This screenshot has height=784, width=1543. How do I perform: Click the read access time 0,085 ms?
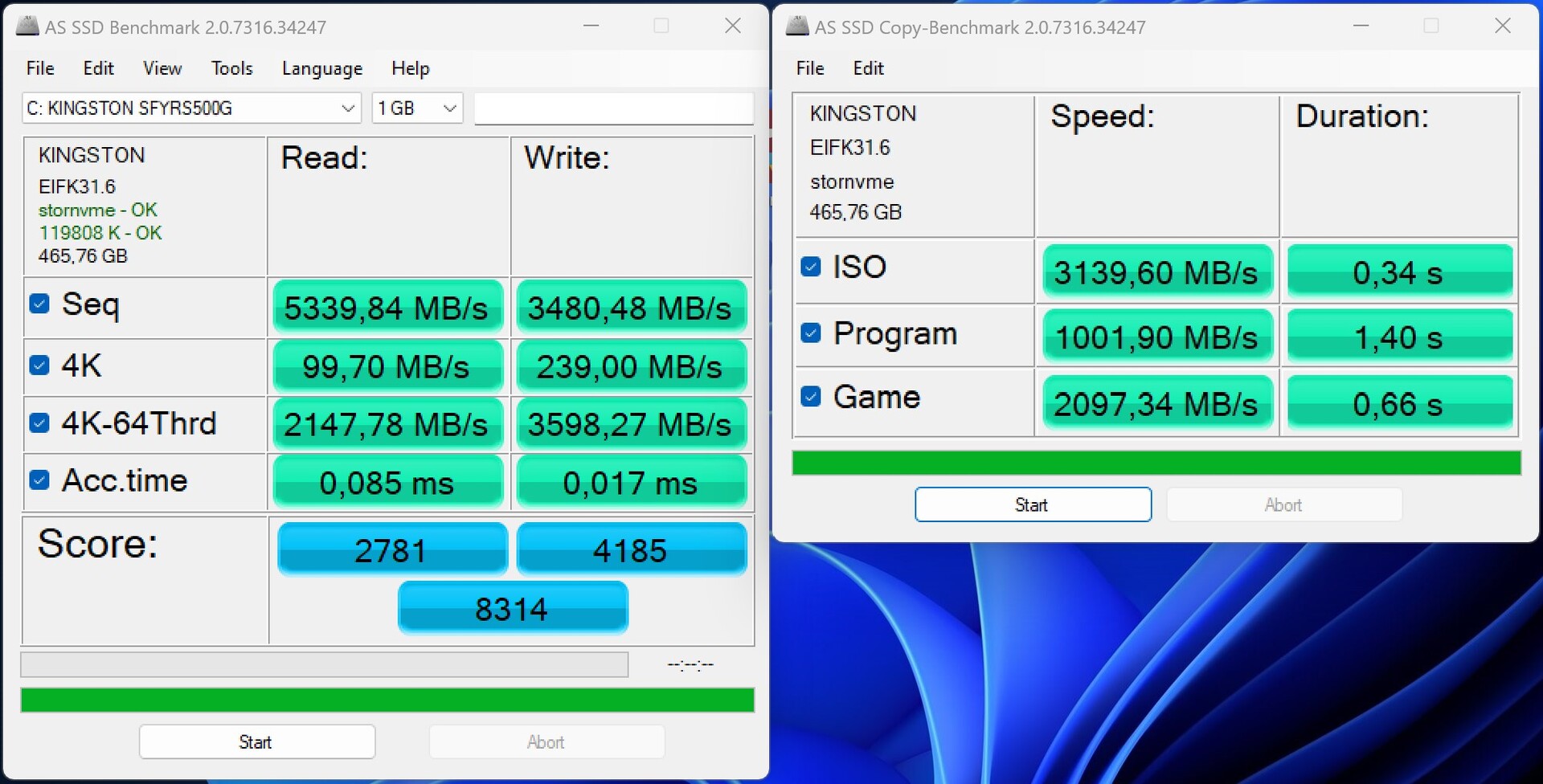pos(388,482)
